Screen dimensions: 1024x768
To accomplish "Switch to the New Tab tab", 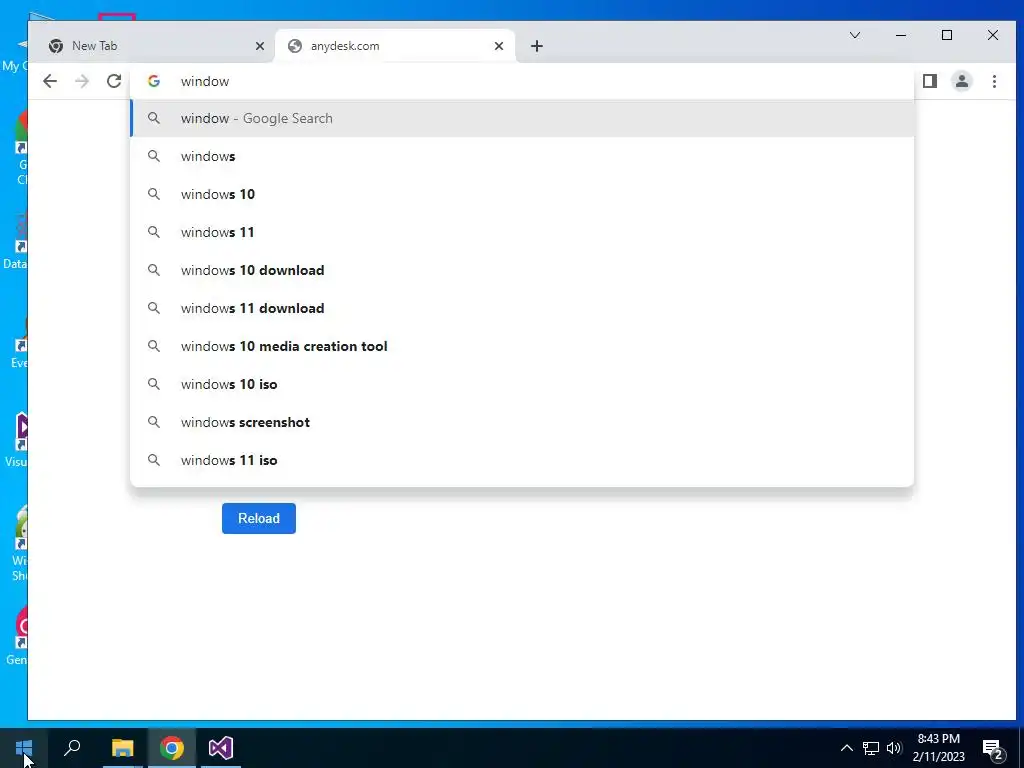I will [x=156, y=46].
